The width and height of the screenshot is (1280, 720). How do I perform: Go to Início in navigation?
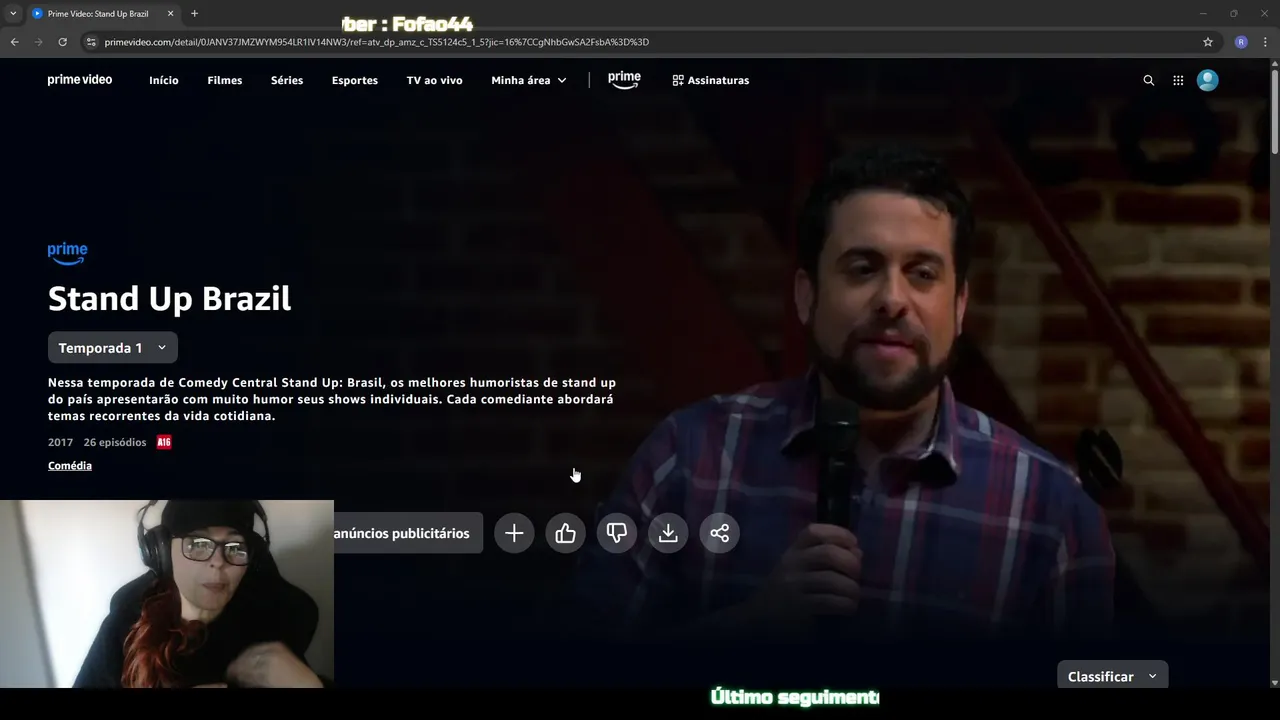point(164,80)
